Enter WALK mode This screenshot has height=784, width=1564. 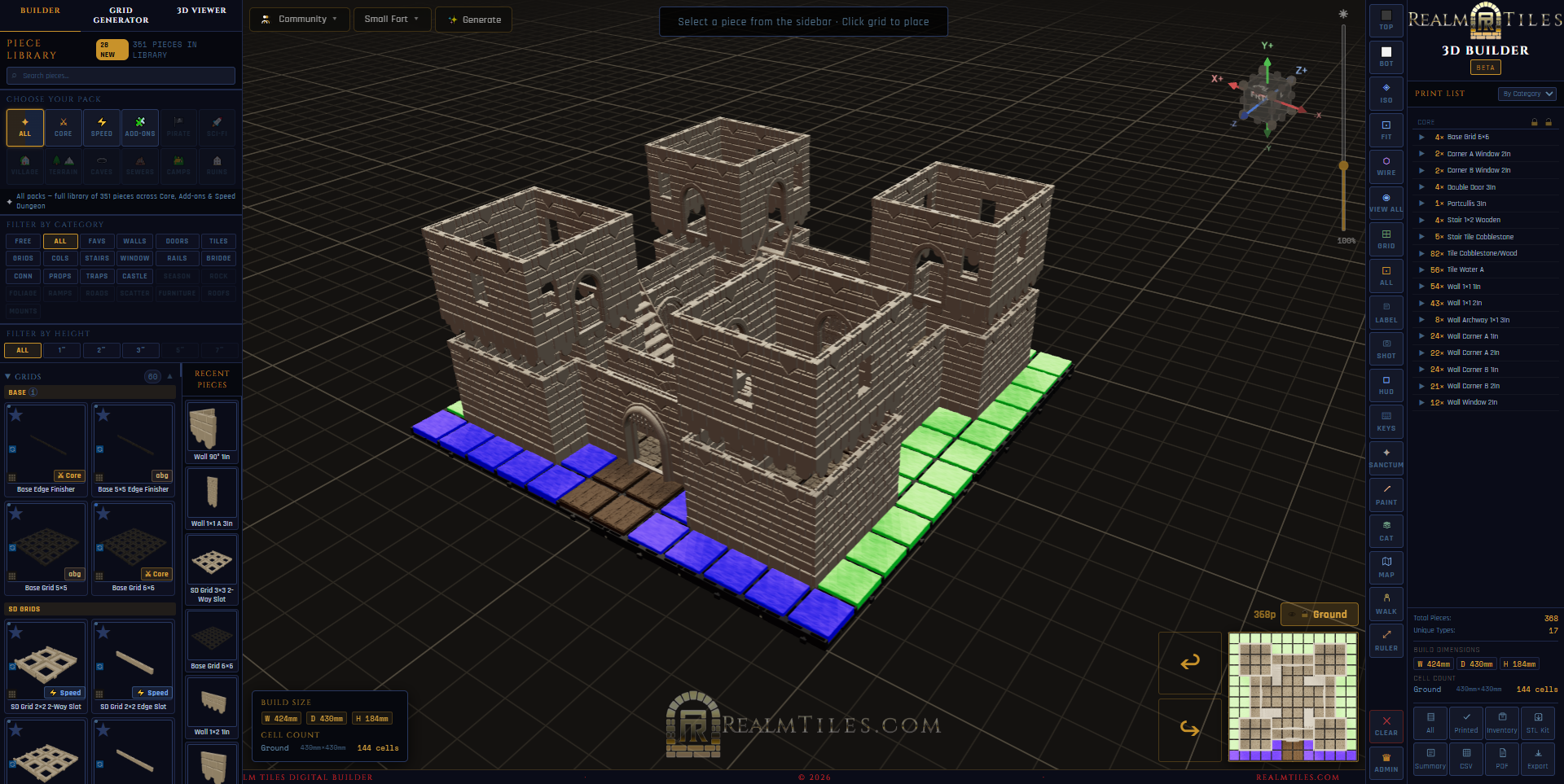[x=1386, y=604]
